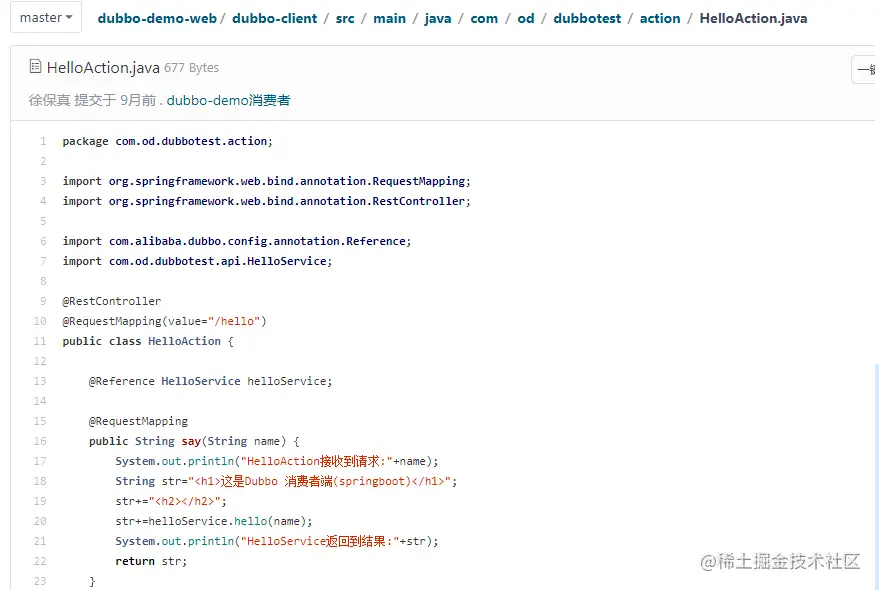Click the package com.od.dubbotest.action declaration
This screenshot has height=590, width=879.
168,141
